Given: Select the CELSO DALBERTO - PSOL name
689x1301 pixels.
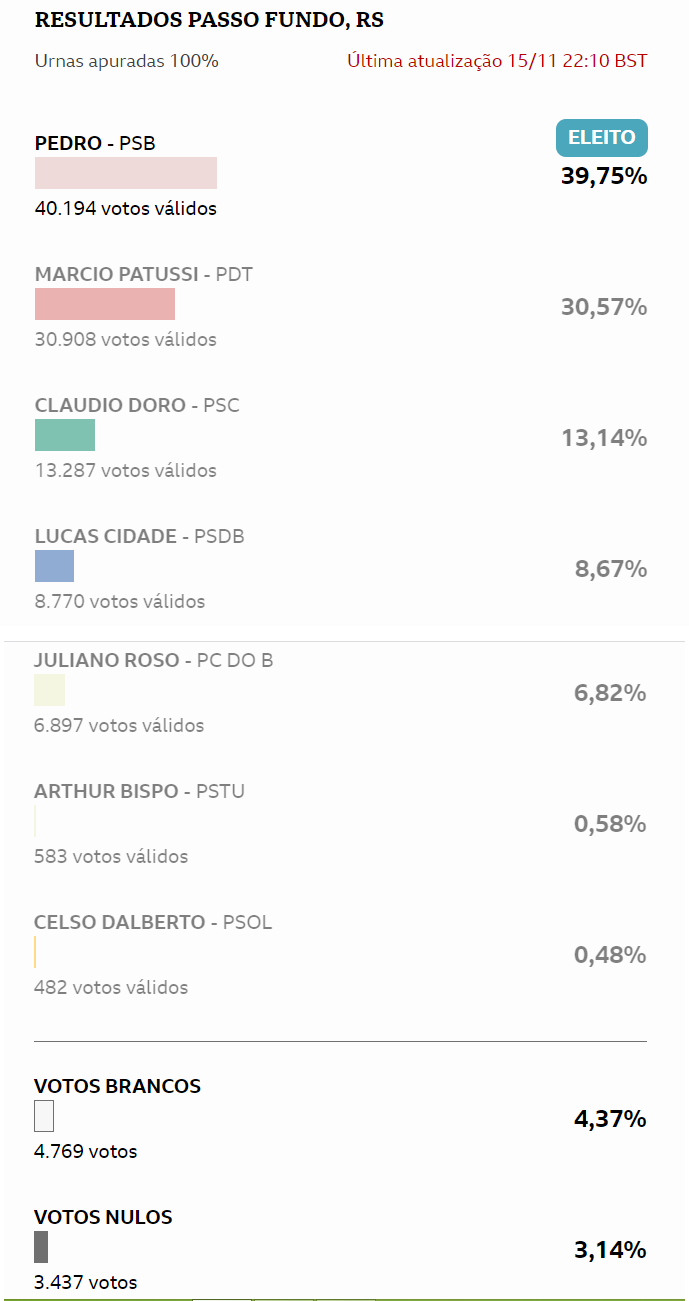Looking at the screenshot, I should click(x=153, y=922).
